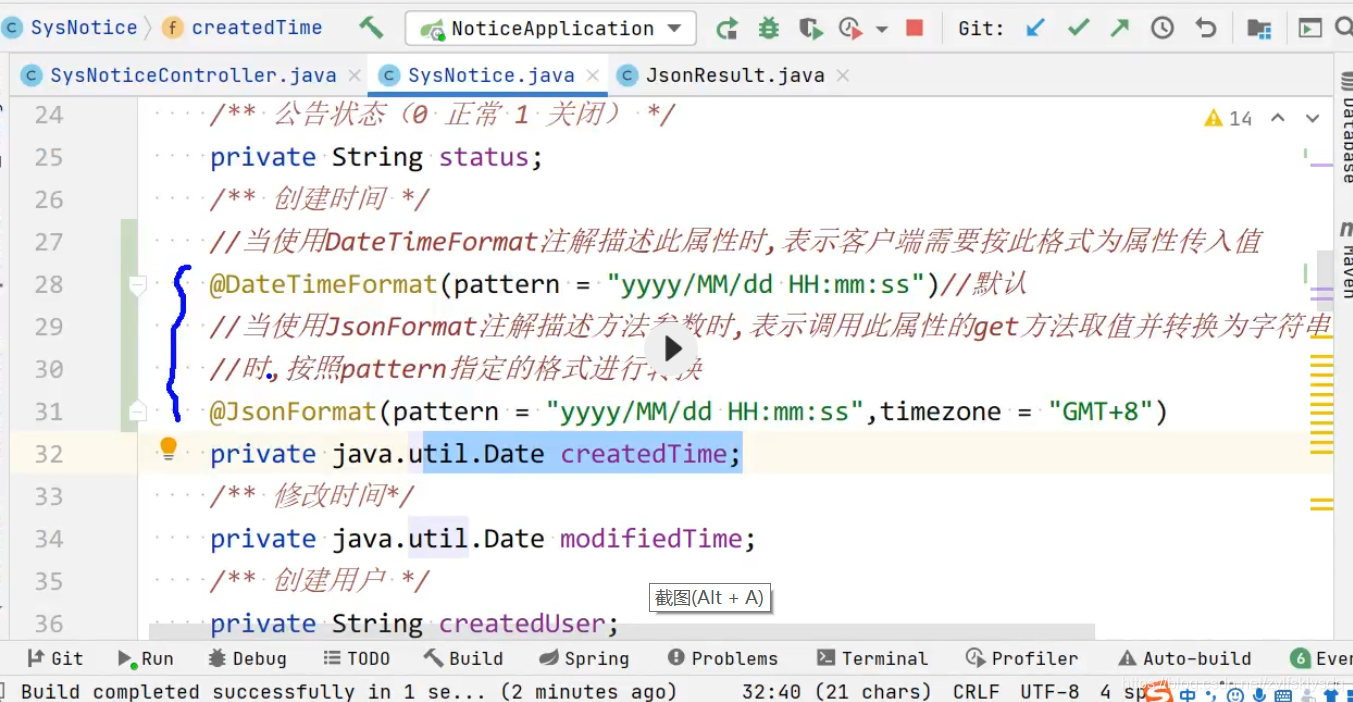Open the Spring tool window
This screenshot has height=702, width=1353.
tap(584, 658)
